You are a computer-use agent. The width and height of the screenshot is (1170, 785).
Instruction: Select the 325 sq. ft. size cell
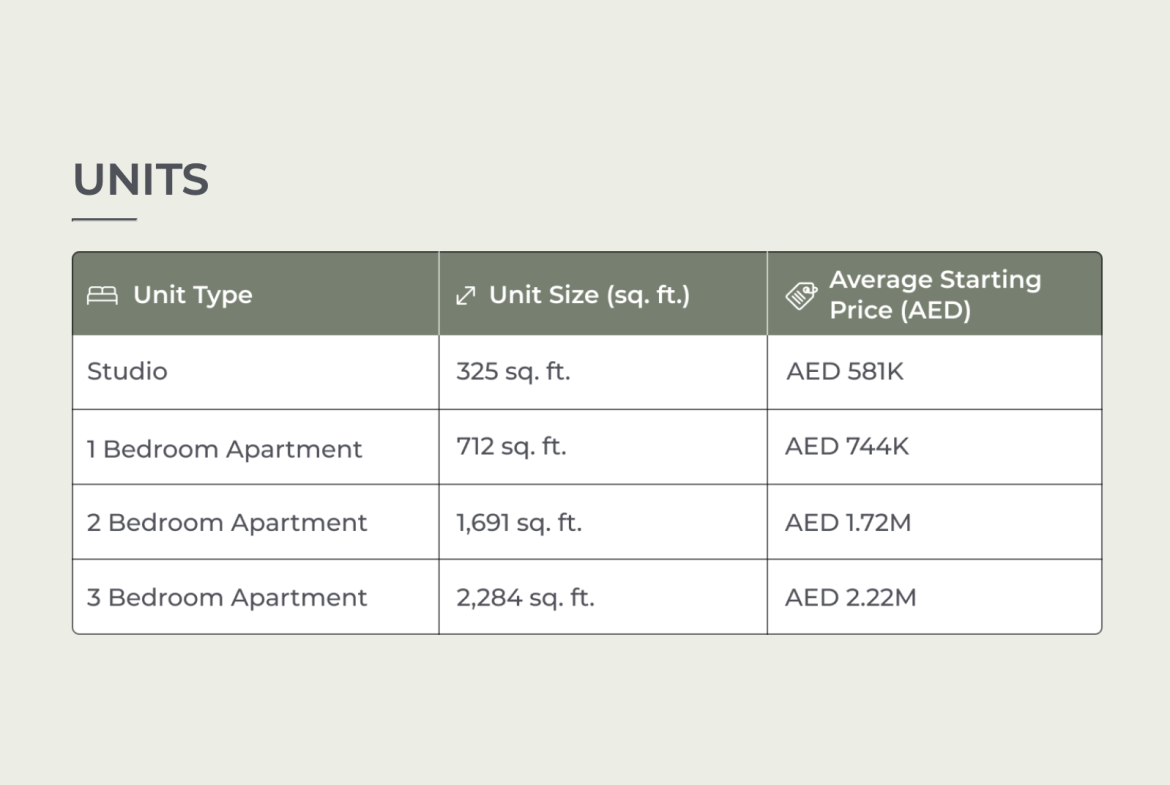click(513, 371)
